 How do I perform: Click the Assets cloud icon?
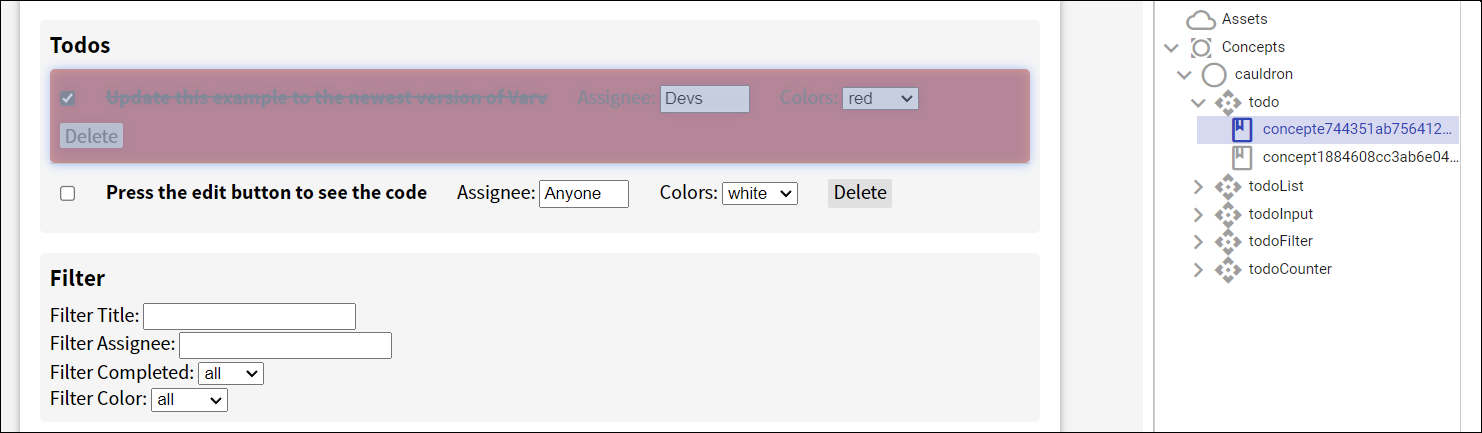click(1200, 19)
